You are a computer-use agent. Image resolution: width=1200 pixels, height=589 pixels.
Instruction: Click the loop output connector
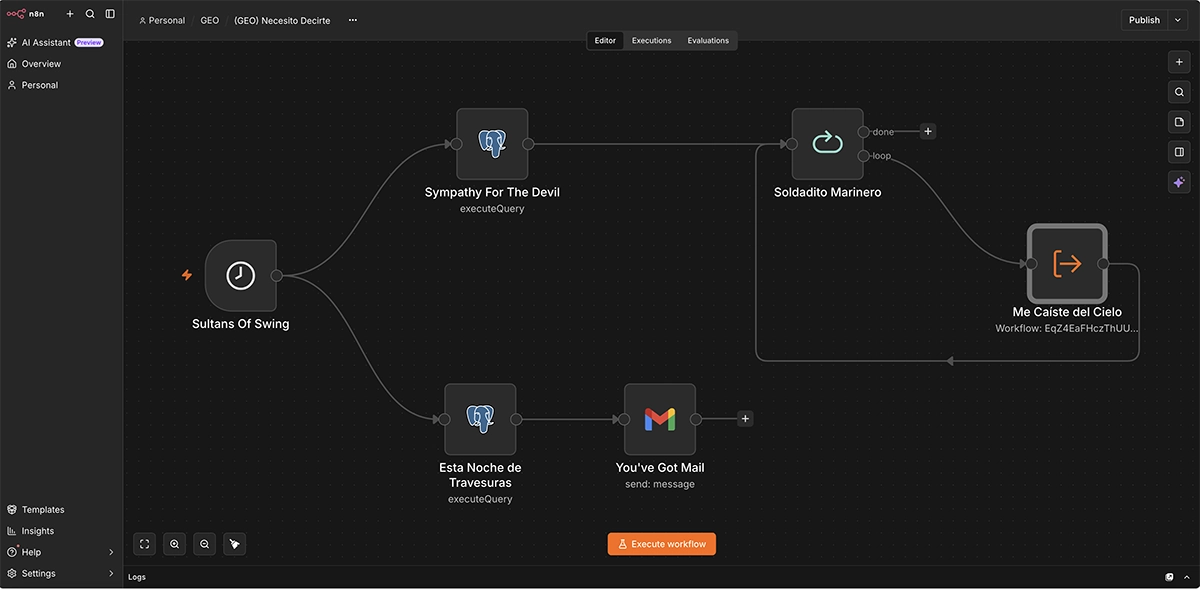[863, 156]
